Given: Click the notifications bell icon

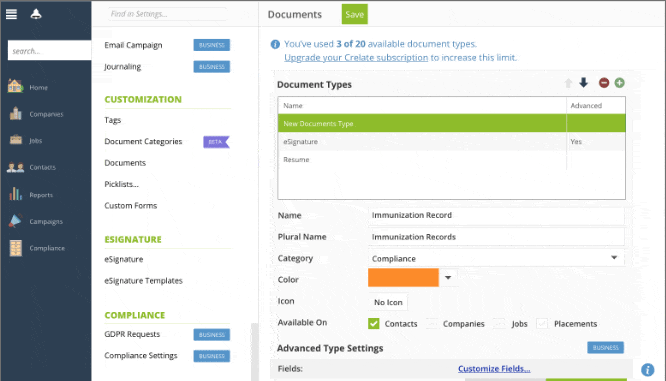Looking at the screenshot, I should pos(36,14).
